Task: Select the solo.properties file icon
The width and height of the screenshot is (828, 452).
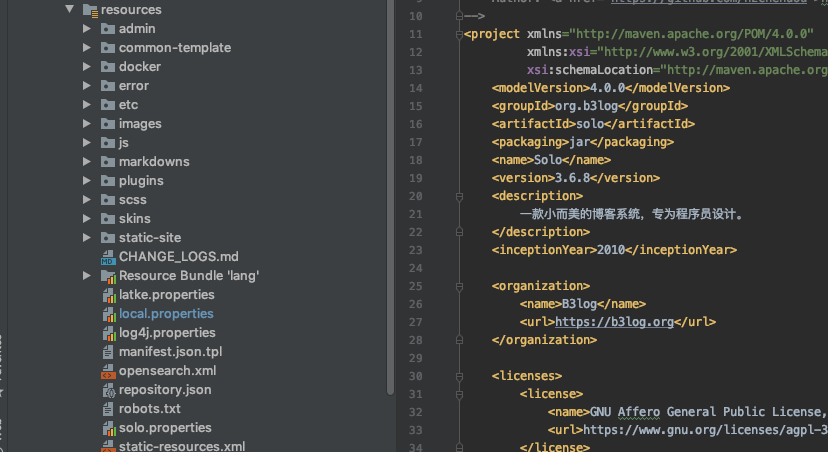Action: tap(108, 428)
